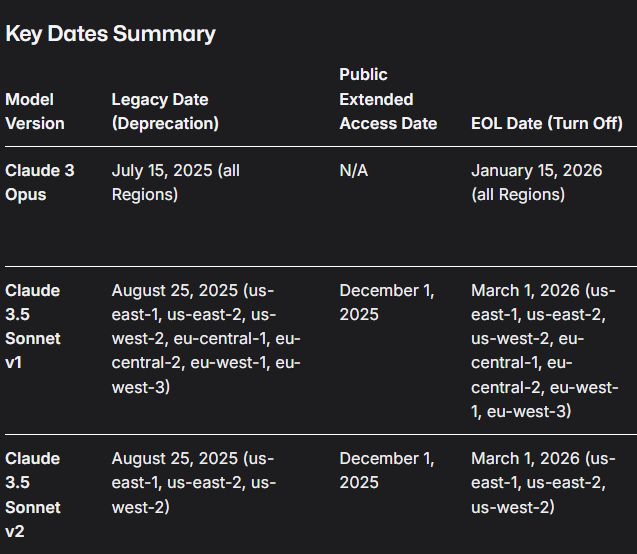This screenshot has width=637, height=554.
Task: Select the Claude 3.5 Sonnet v1 row label
Action: 33,326
